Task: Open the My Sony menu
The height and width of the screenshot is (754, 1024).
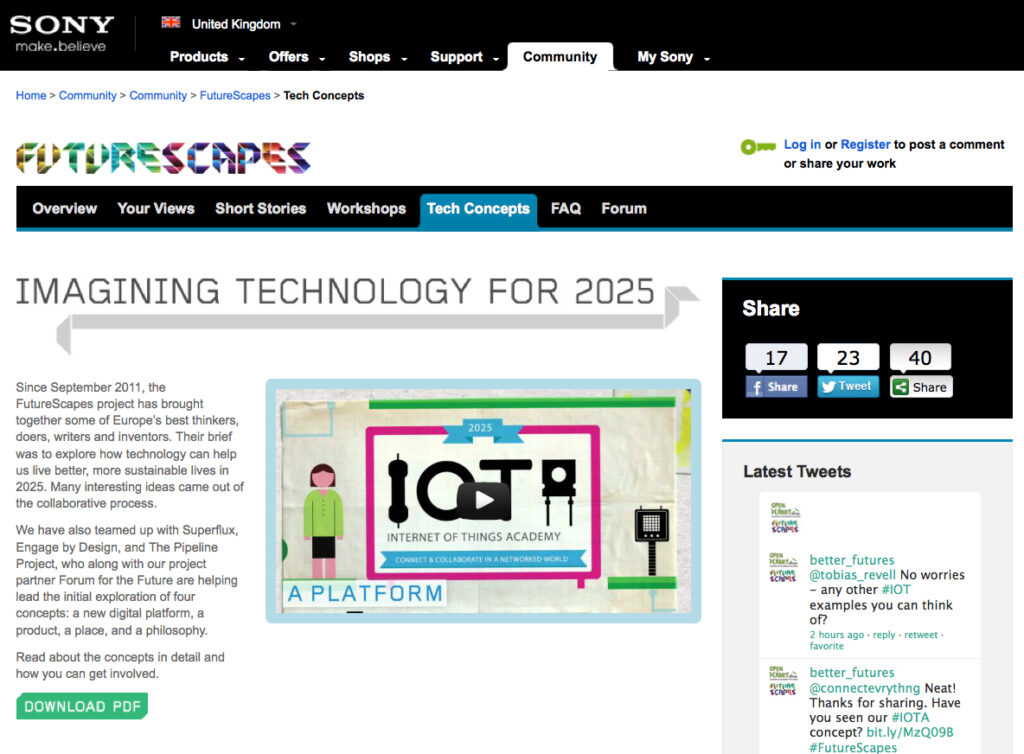Action: (x=665, y=57)
